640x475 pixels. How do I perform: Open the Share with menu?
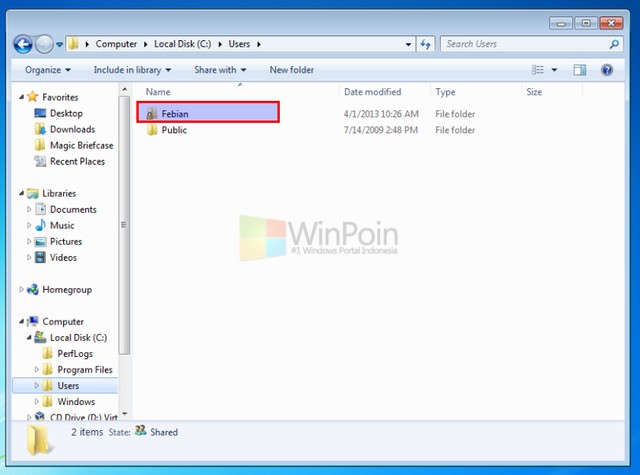(x=220, y=70)
